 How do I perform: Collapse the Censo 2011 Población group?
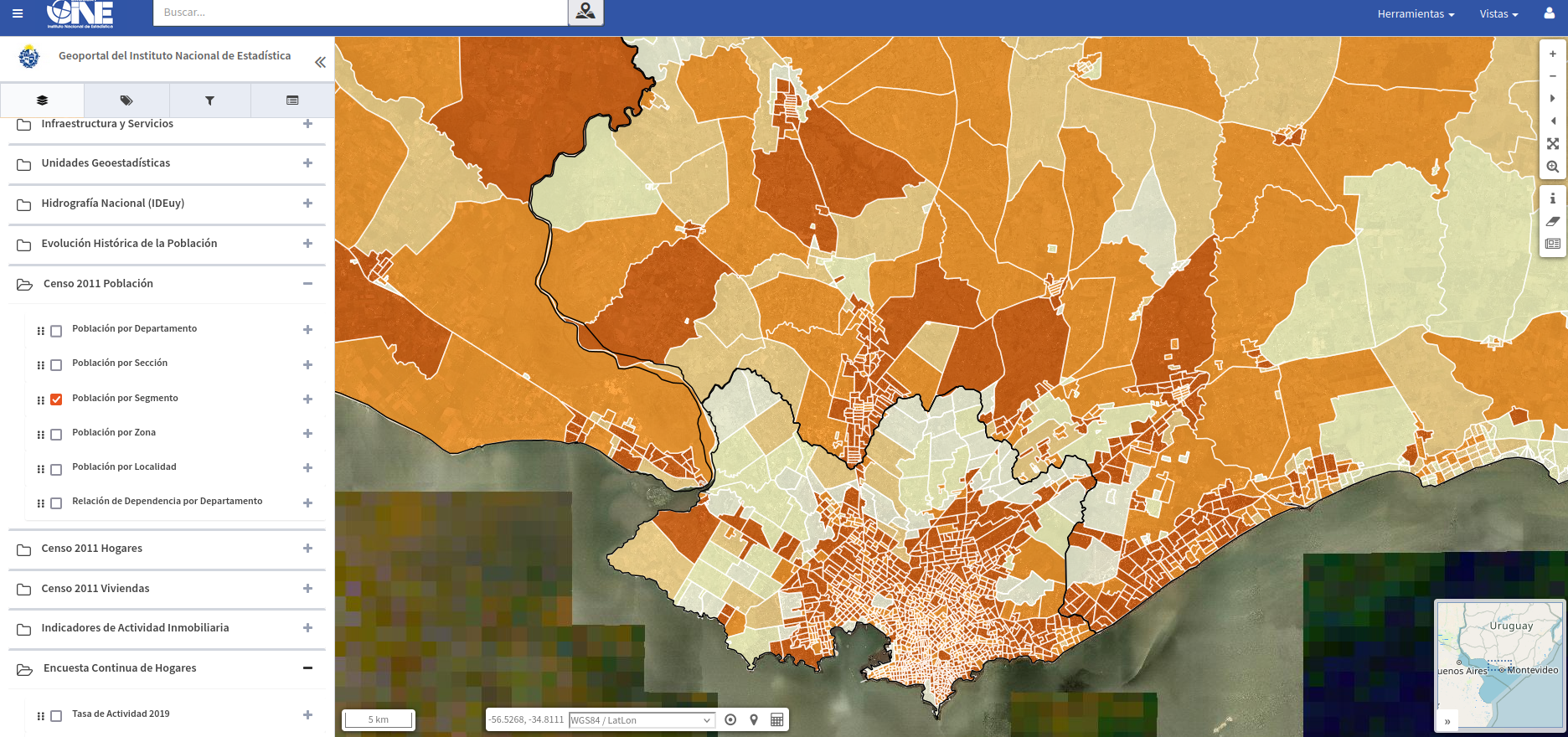307,284
